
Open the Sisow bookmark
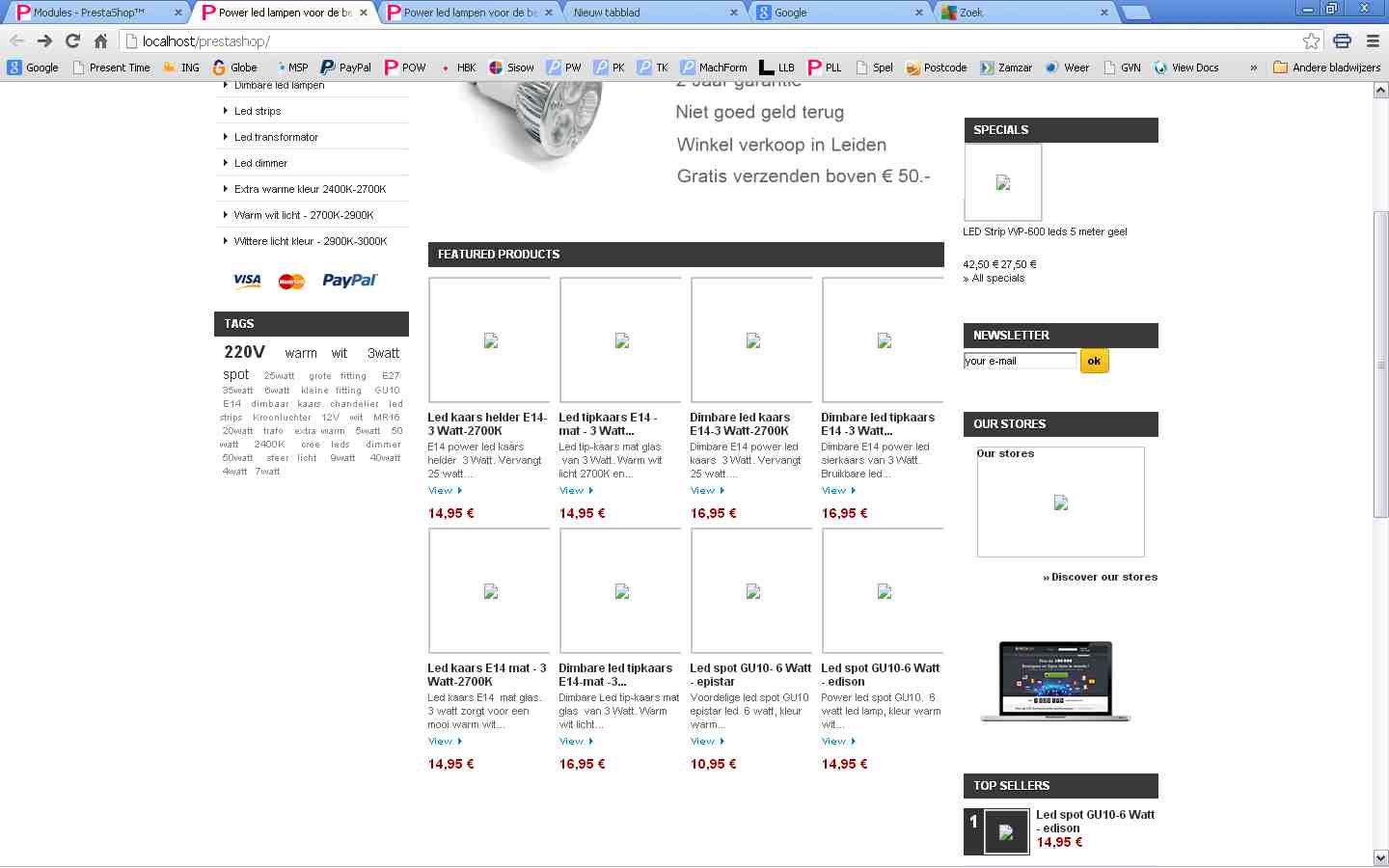pos(511,68)
